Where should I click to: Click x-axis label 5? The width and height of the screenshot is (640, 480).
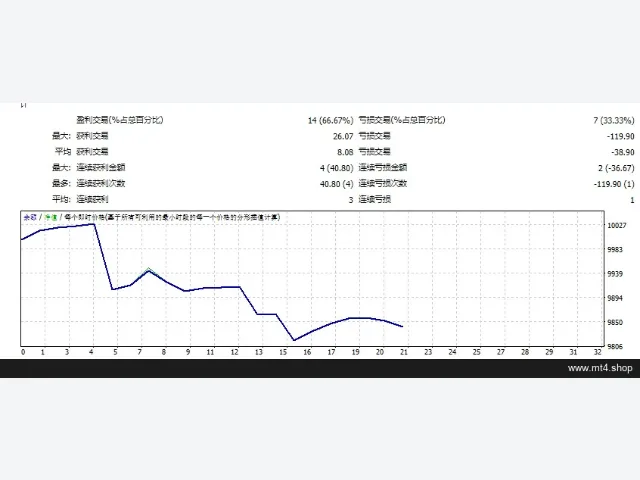[x=116, y=352]
